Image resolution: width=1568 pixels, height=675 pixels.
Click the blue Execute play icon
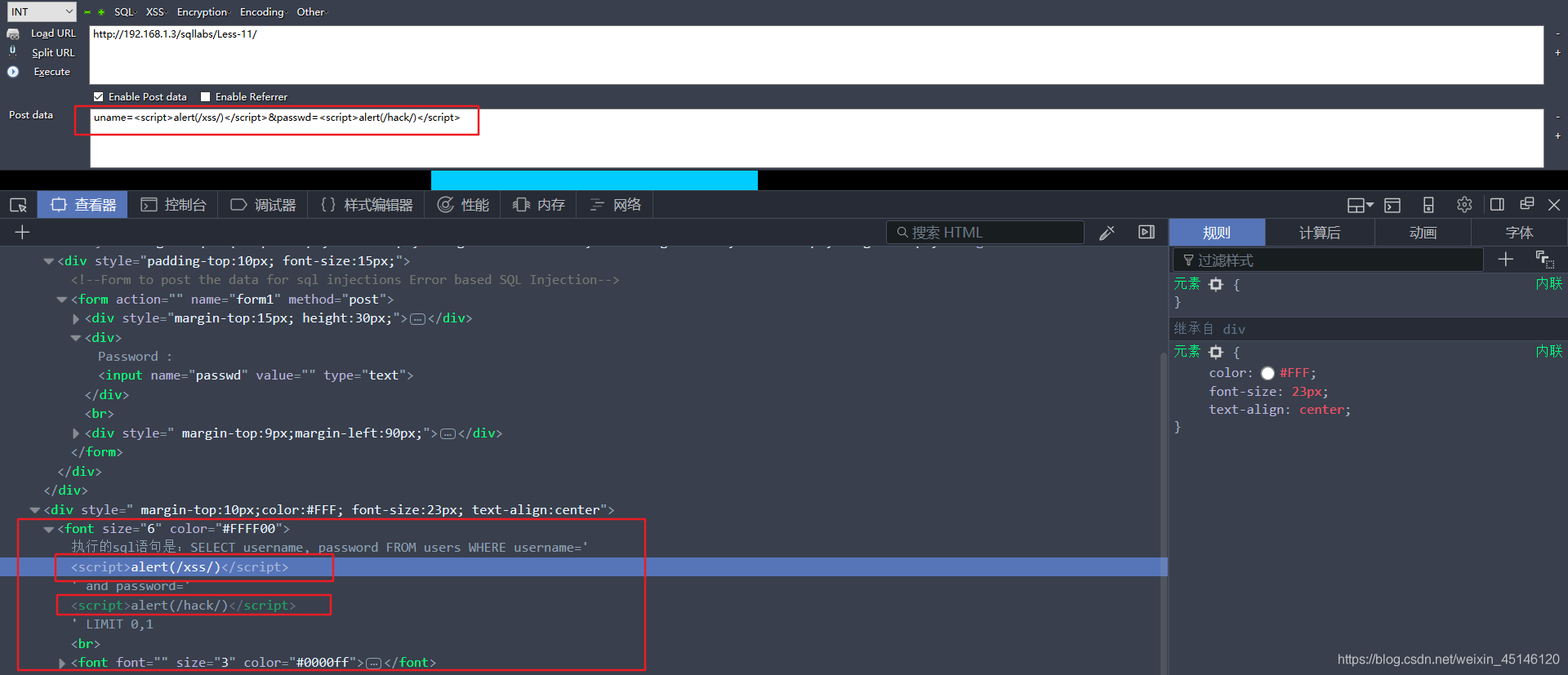13,72
